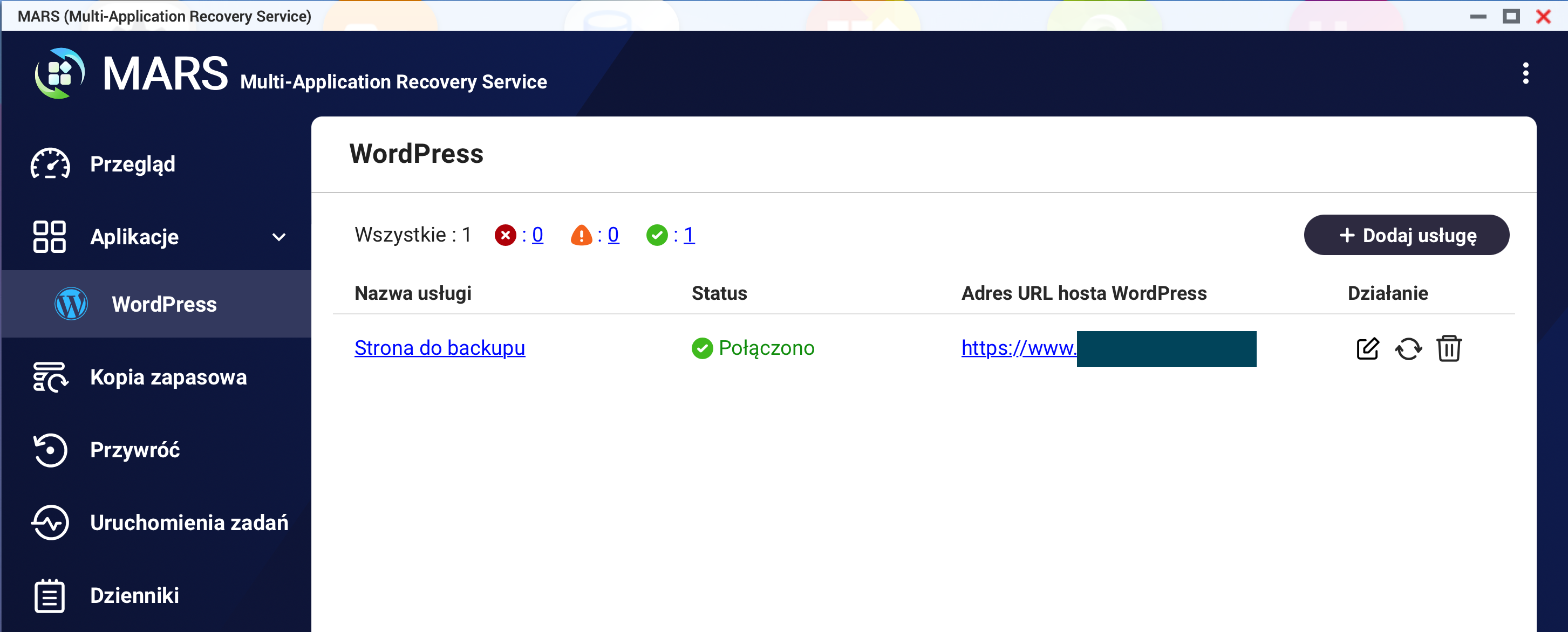Image resolution: width=1568 pixels, height=632 pixels.
Task: Click the MARS logo icon
Action: tap(60, 73)
